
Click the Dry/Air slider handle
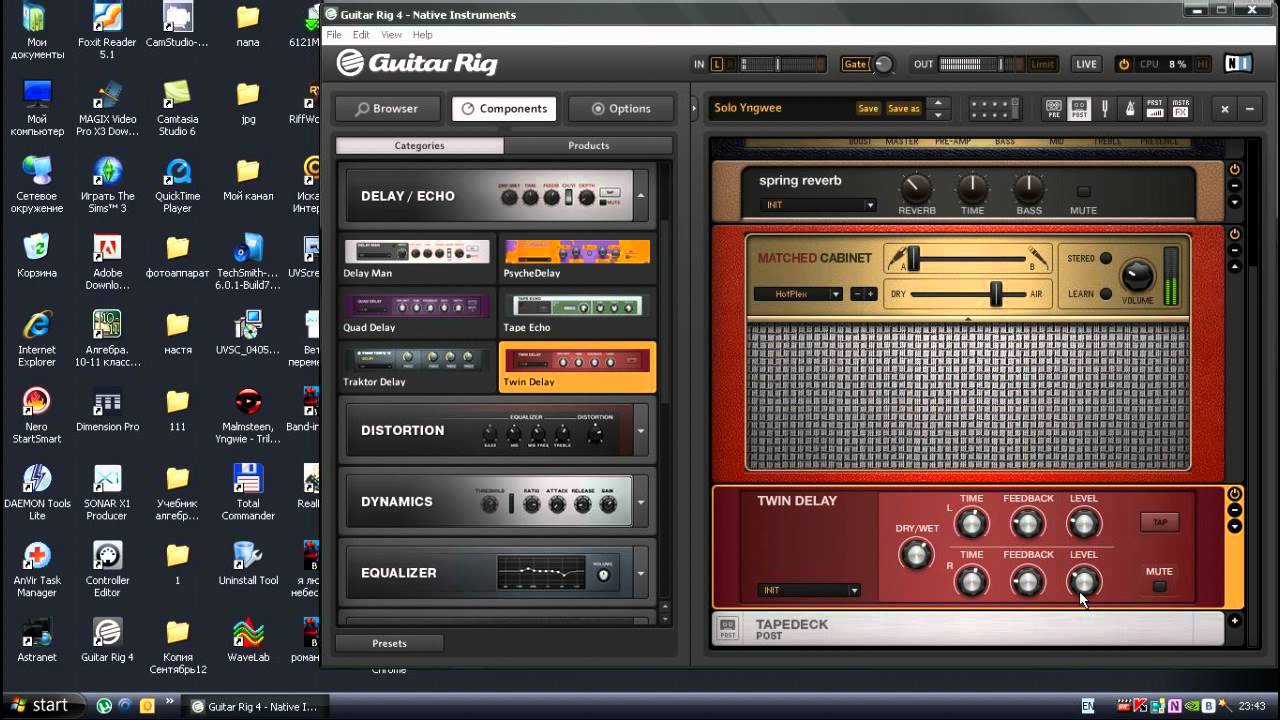click(x=996, y=294)
